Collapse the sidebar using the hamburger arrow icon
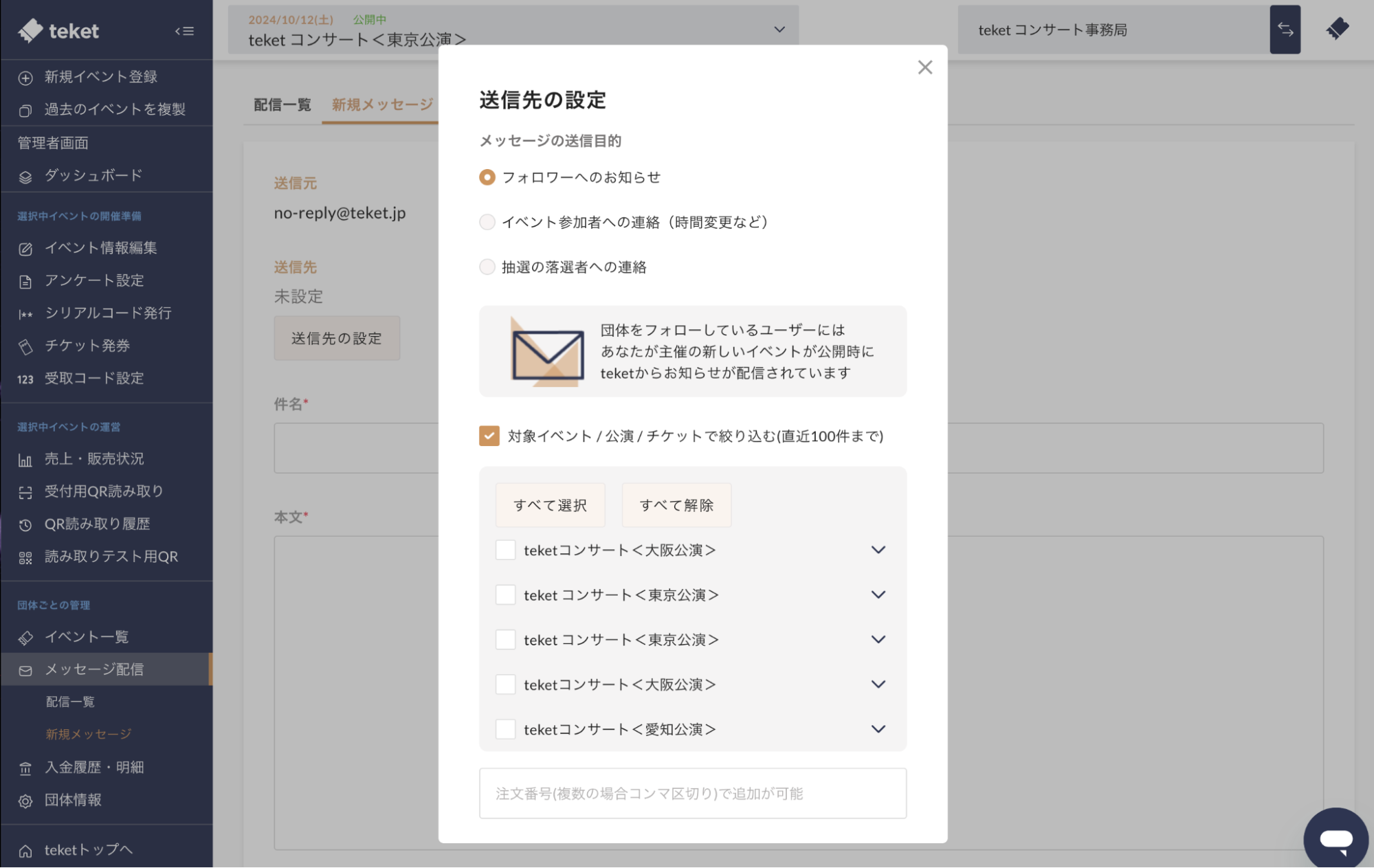Image resolution: width=1374 pixels, height=868 pixels. click(184, 31)
